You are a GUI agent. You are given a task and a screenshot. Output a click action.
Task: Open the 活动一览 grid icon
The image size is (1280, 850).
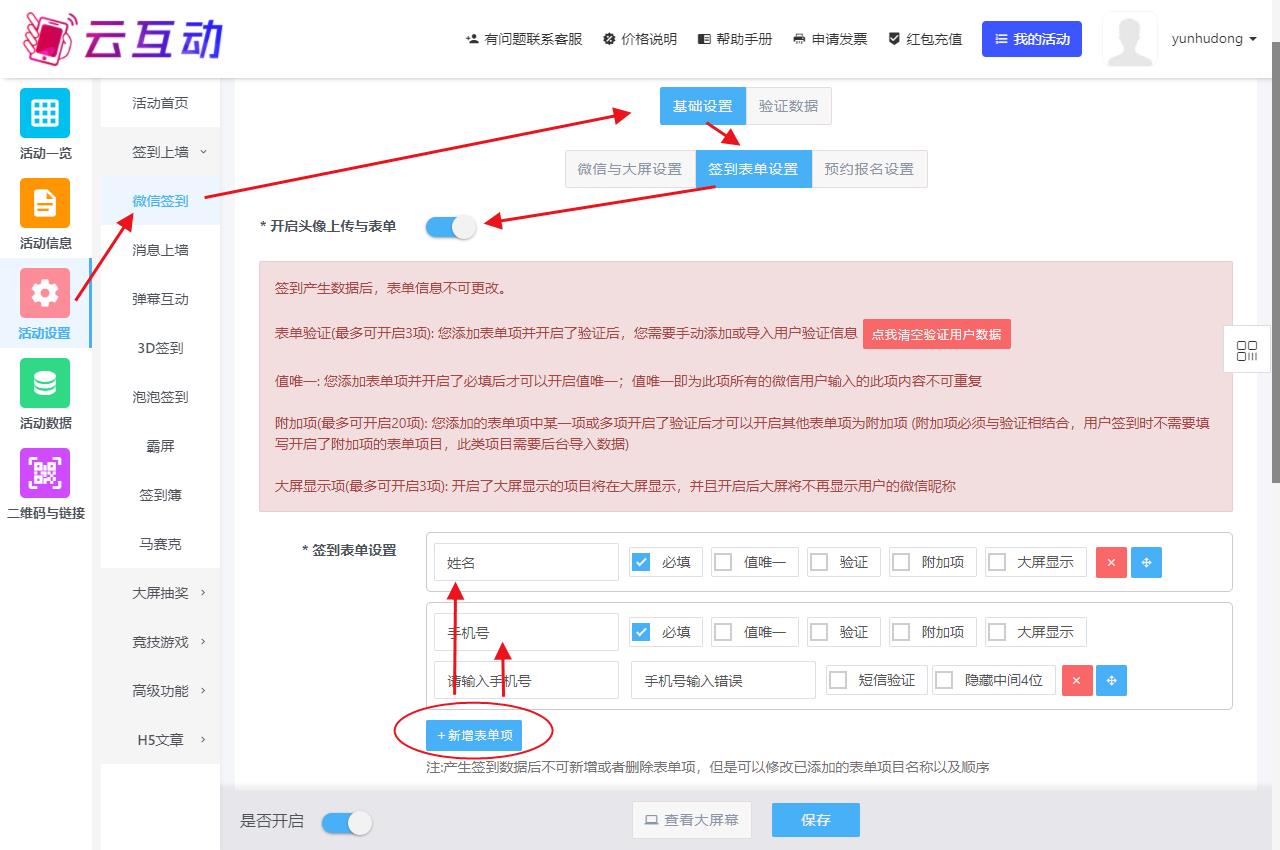[x=45, y=113]
